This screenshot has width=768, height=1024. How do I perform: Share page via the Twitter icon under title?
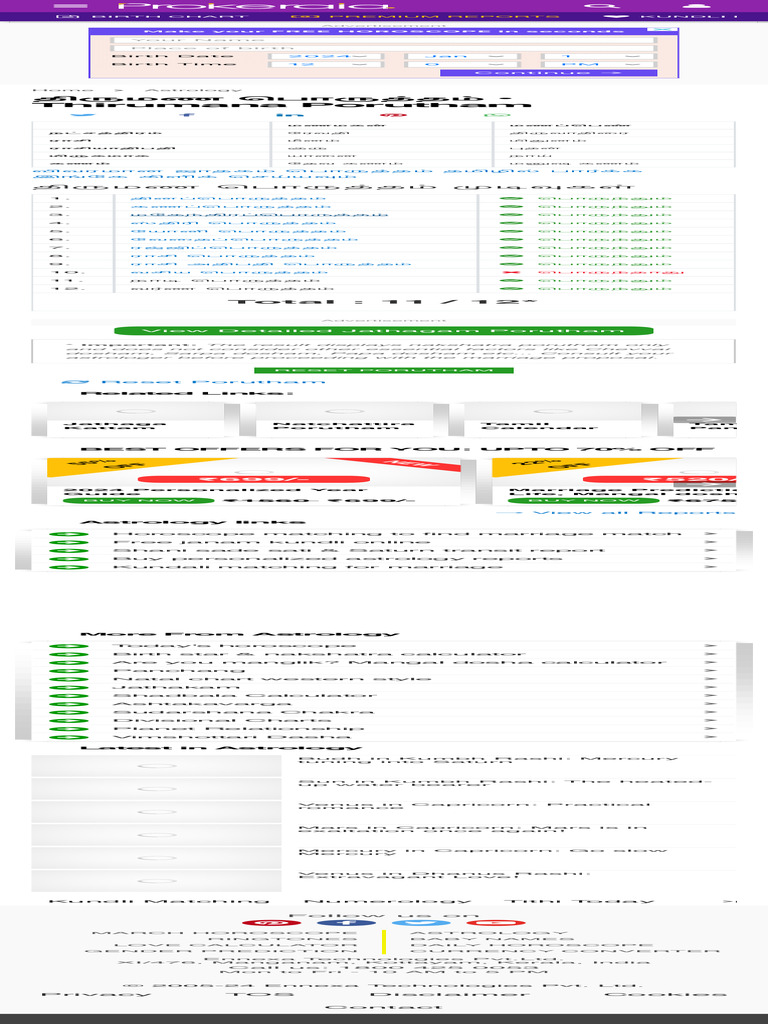point(82,115)
